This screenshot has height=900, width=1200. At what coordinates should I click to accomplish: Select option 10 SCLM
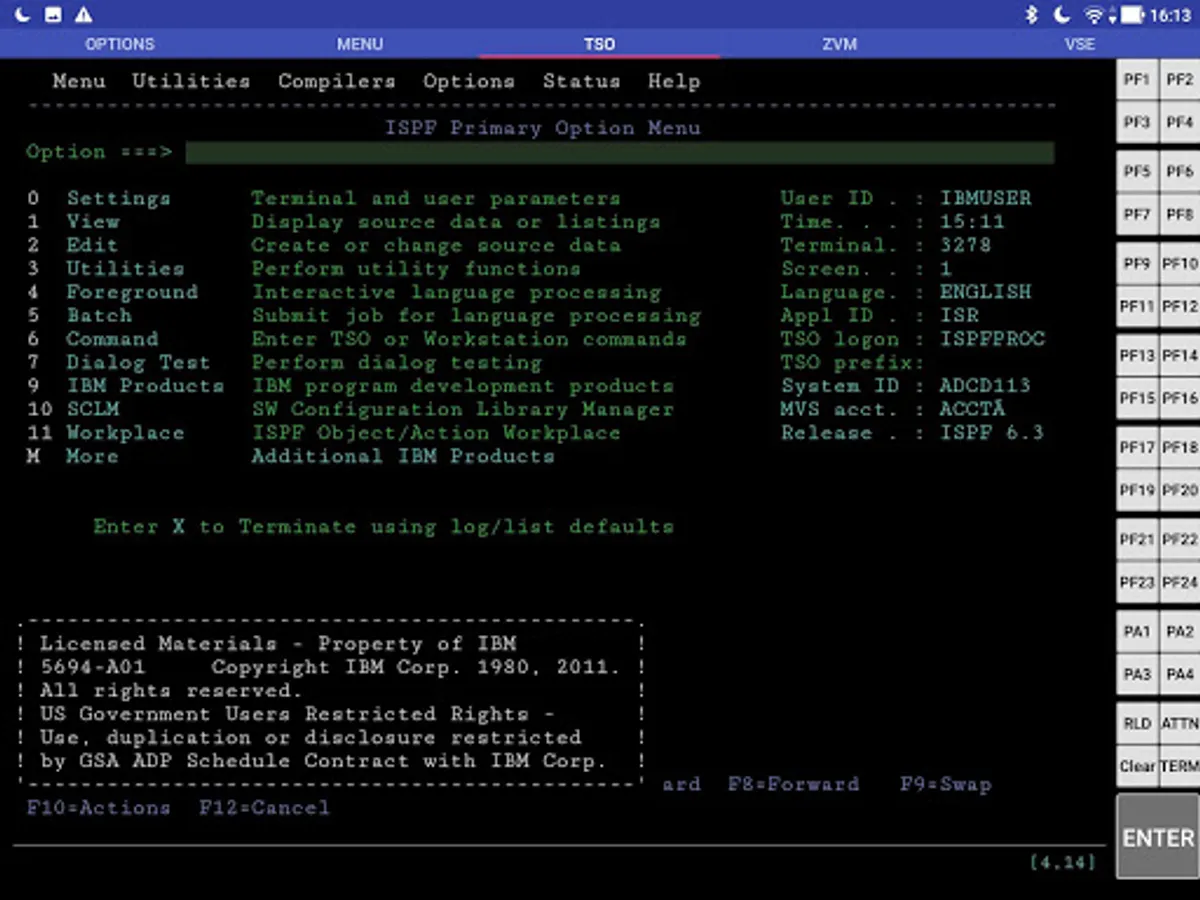(93, 409)
